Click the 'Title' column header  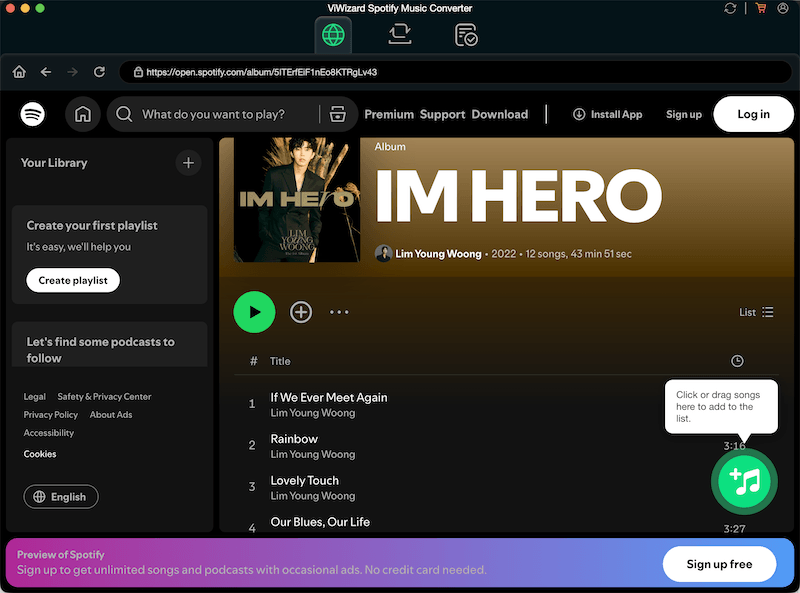(x=280, y=361)
